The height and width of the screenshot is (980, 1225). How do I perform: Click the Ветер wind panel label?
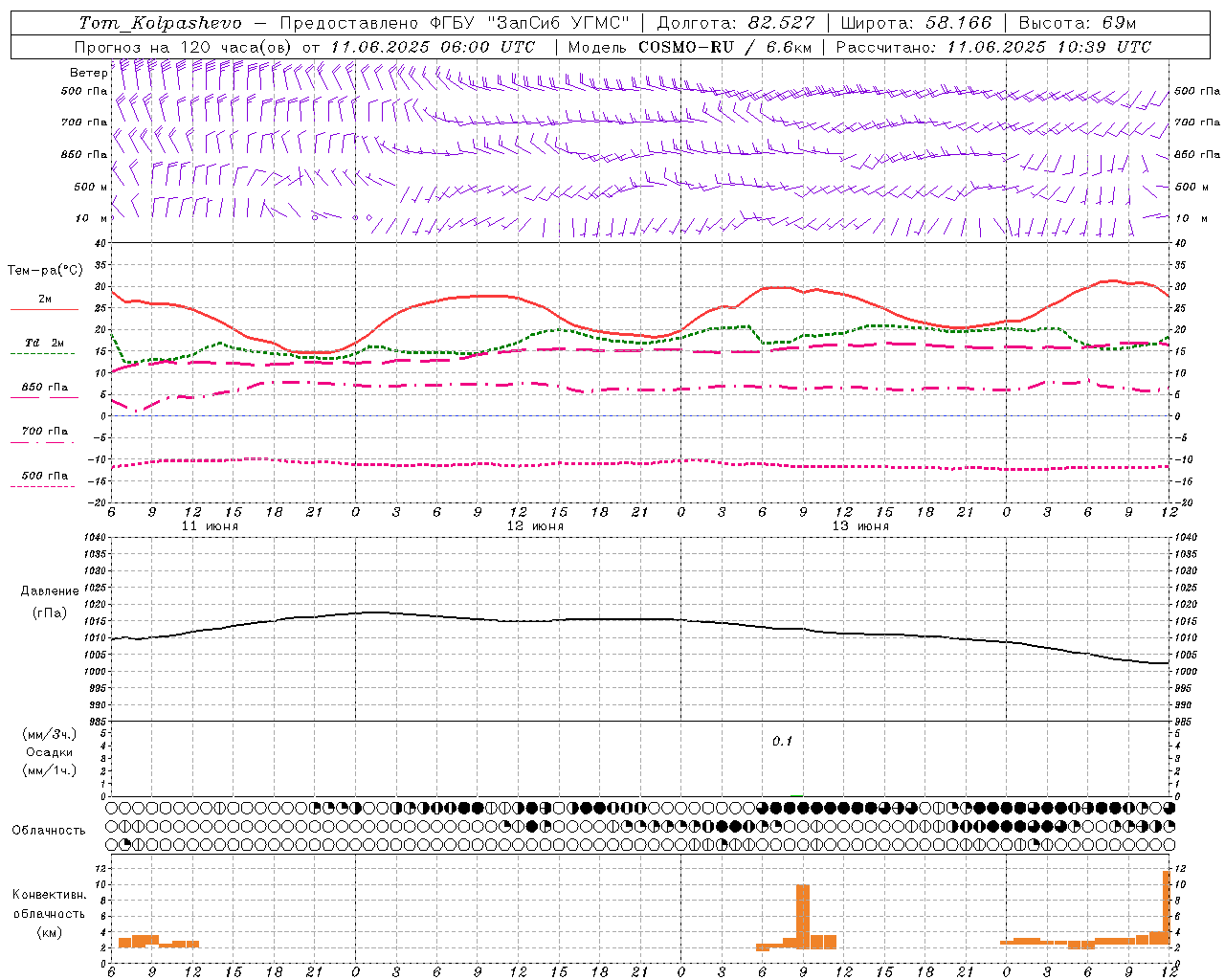pyautogui.click(x=88, y=73)
